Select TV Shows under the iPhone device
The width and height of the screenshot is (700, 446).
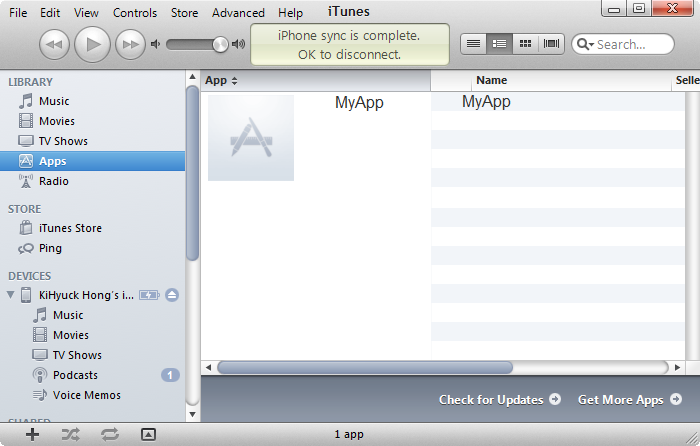click(92, 355)
